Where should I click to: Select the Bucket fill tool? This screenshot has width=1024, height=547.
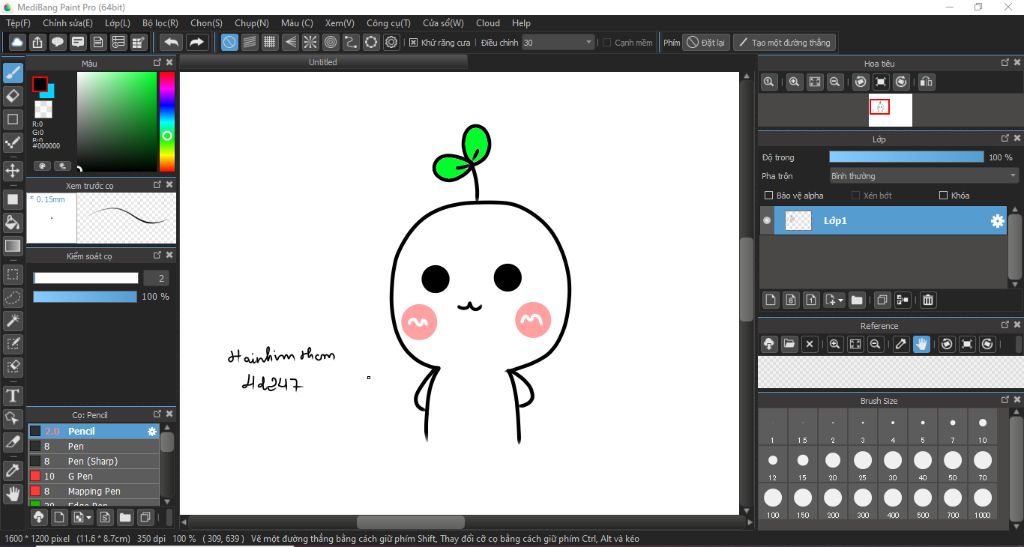coord(13,222)
